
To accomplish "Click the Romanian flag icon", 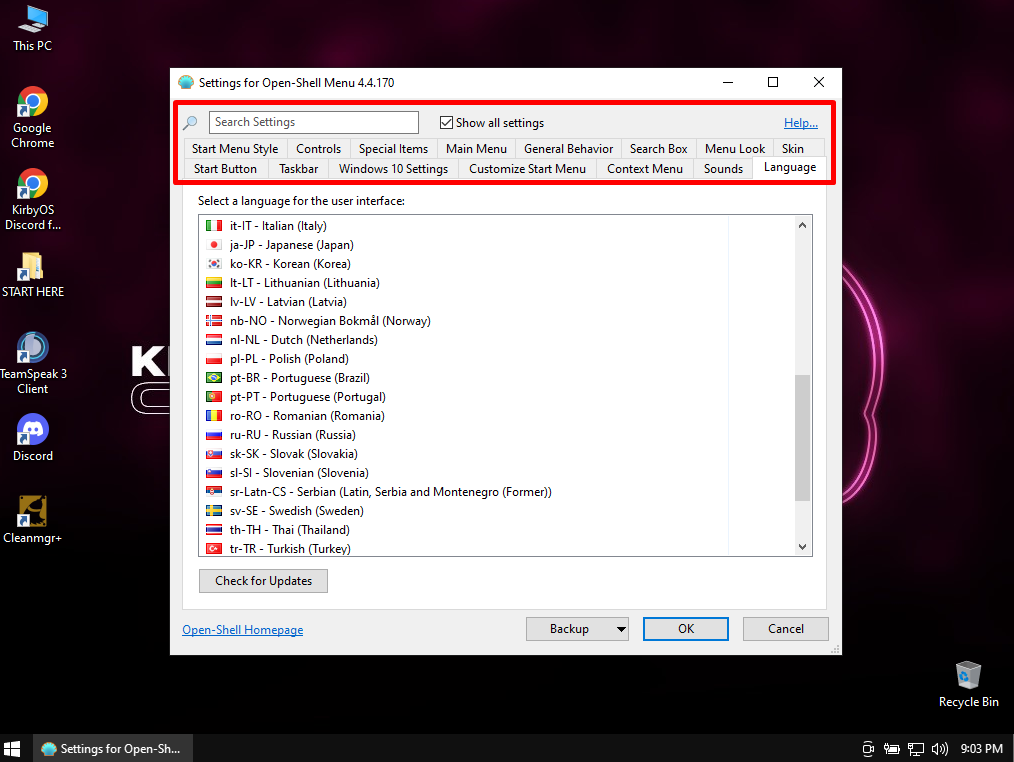I will pos(214,416).
